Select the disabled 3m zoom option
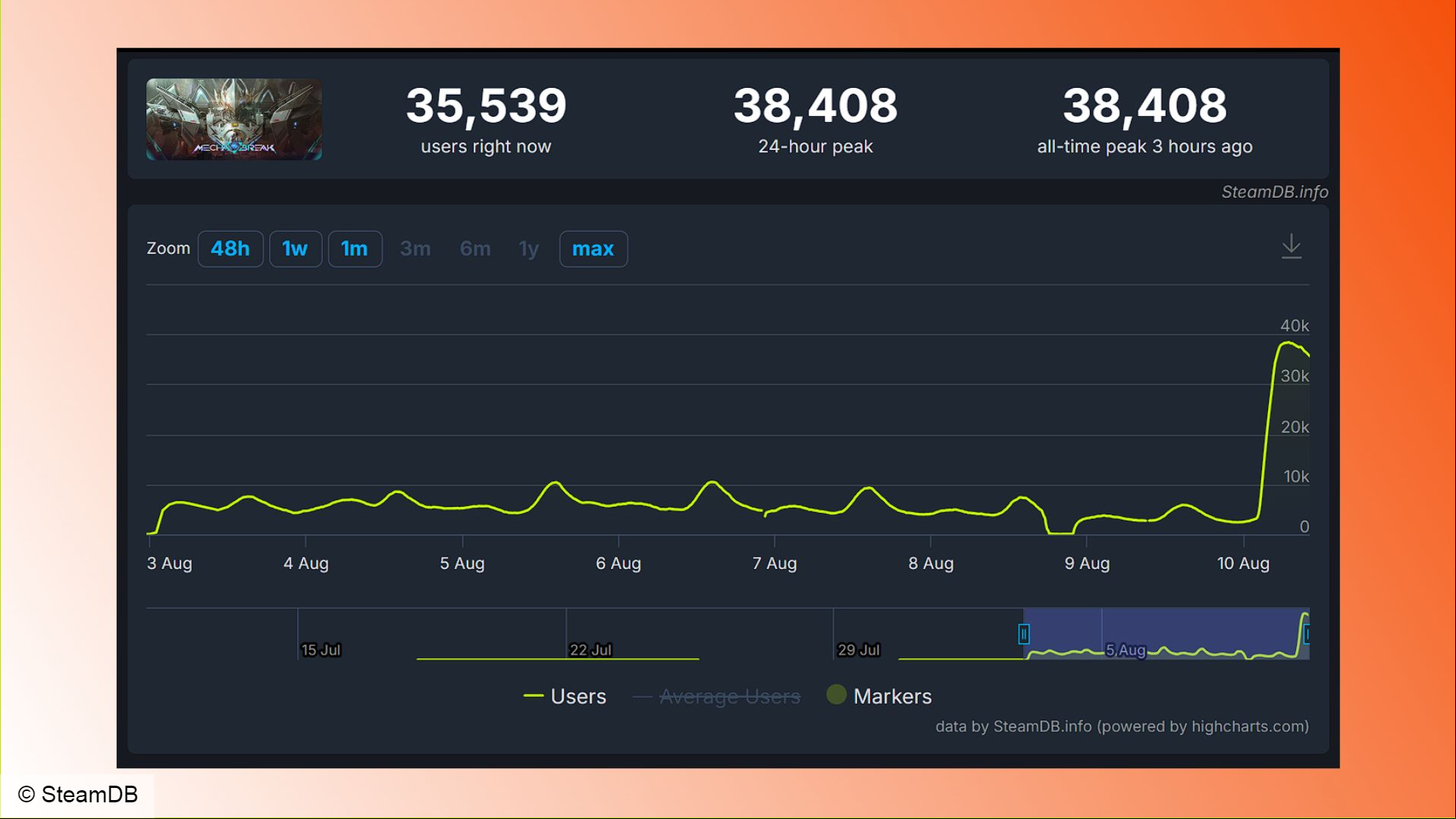 point(415,249)
